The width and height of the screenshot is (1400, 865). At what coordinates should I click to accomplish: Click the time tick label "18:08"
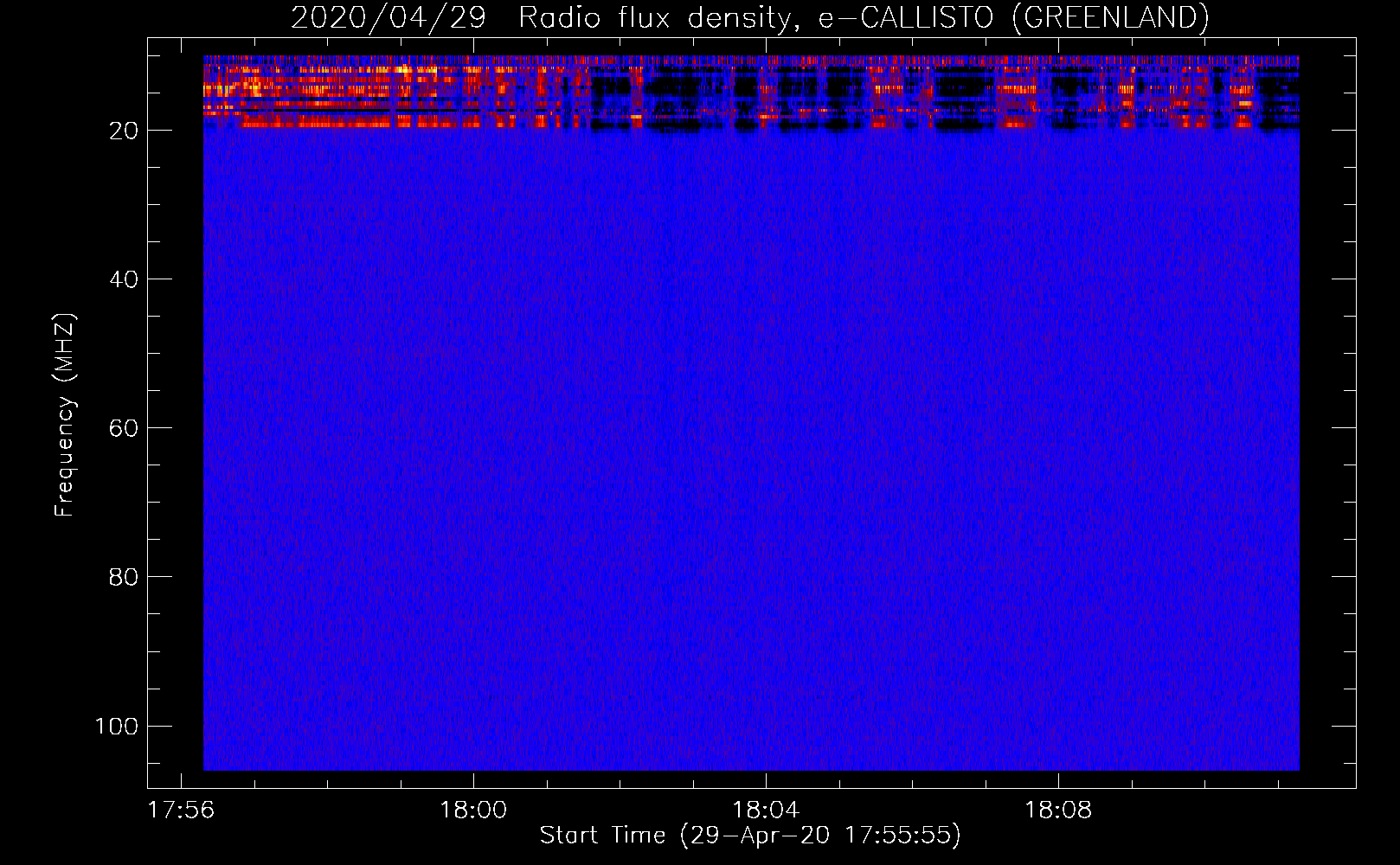(x=1058, y=811)
